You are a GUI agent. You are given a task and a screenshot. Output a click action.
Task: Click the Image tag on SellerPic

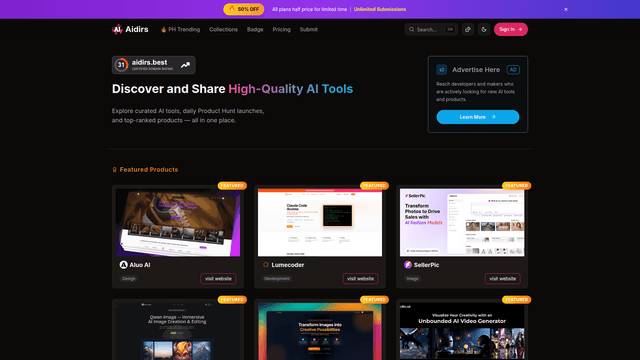click(412, 279)
